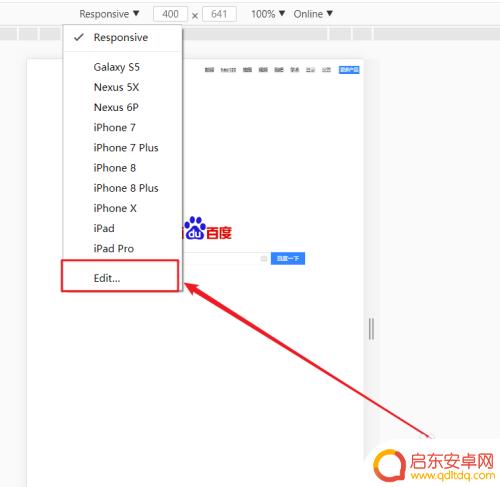Viewport: 500px width, 487px height.
Task: Choose iPhone 7 from device list
Action: click(122, 128)
